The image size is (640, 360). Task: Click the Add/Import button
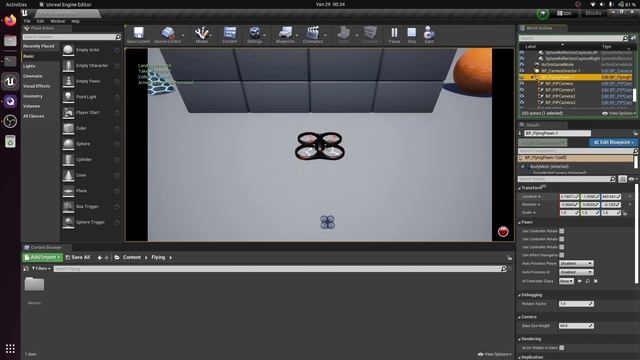click(x=42, y=258)
